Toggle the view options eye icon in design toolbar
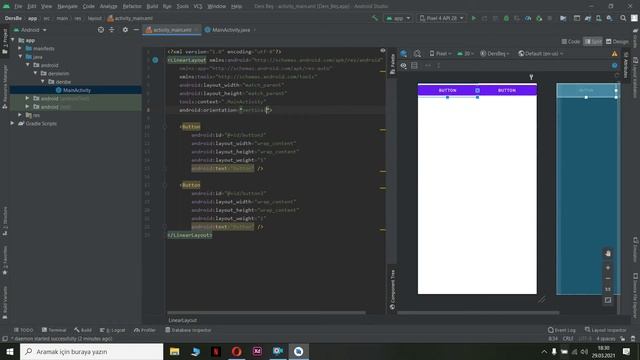Viewport: 640px width, 360px height. [403, 65]
